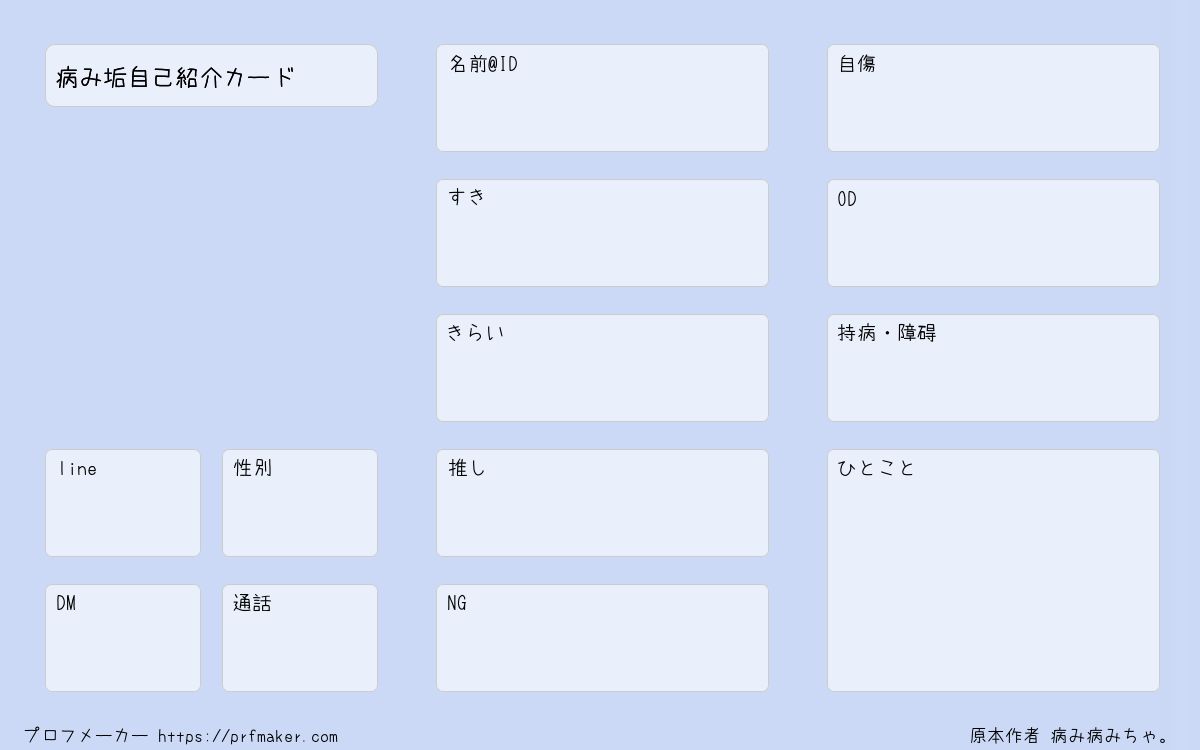Click the 性別 field box
1200x750 pixels.
pos(300,503)
